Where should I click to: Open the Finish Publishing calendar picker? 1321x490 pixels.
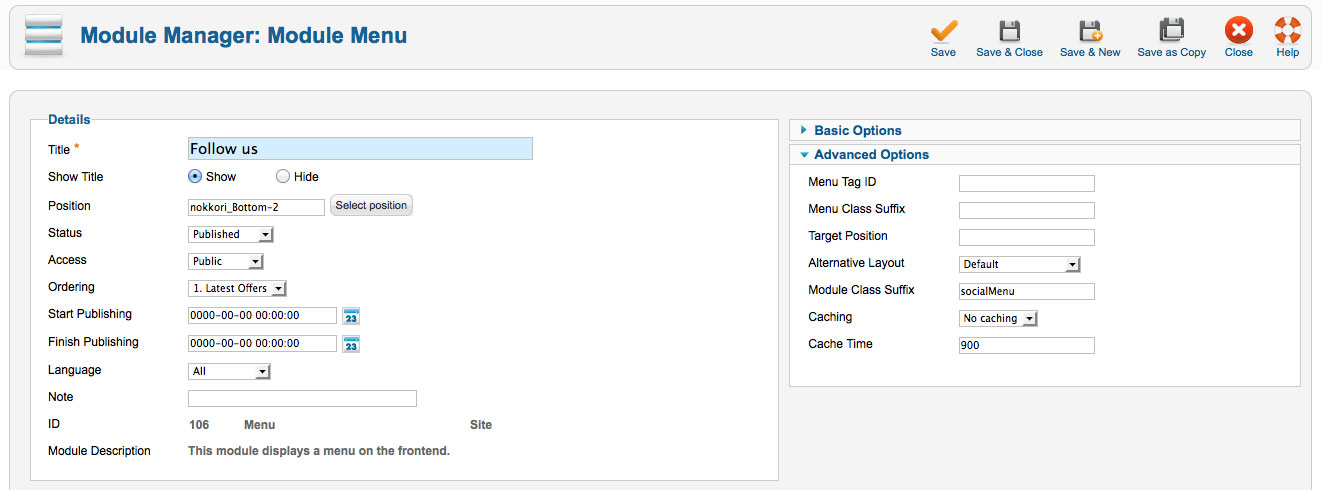click(351, 344)
